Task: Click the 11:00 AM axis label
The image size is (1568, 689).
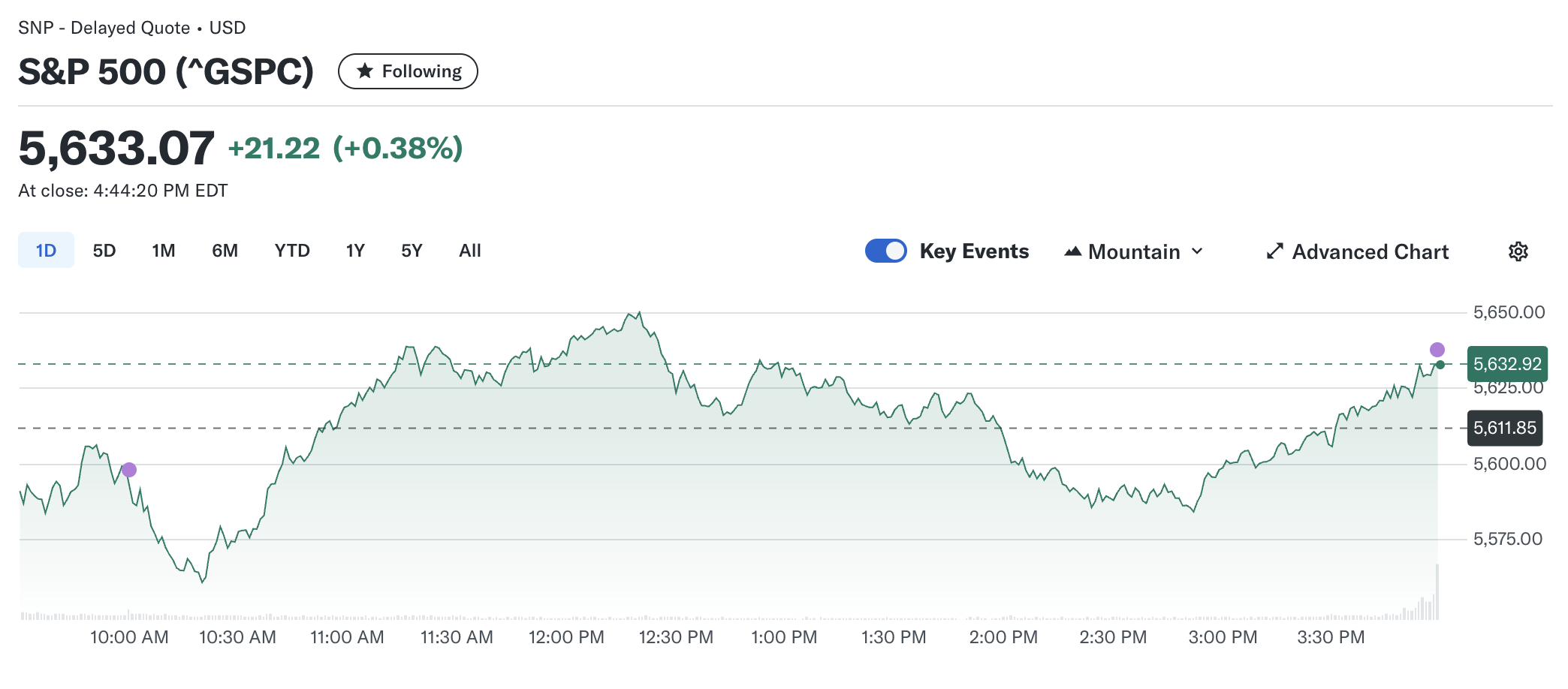Action: point(347,637)
